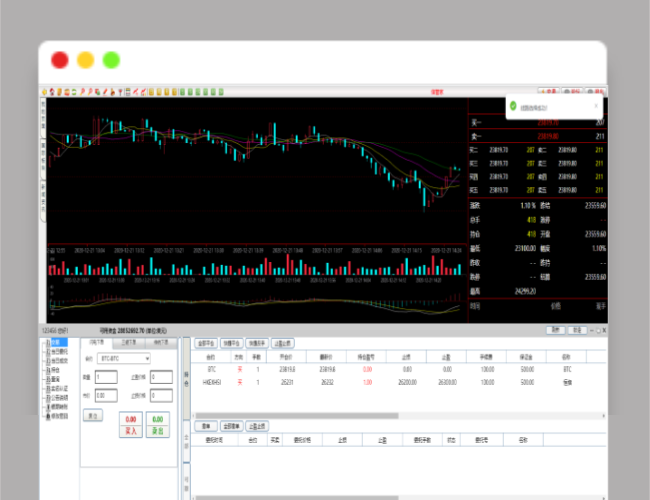The image size is (650, 500).
Task: Click the red macOS-style window dot
Action: pyautogui.click(x=59, y=59)
